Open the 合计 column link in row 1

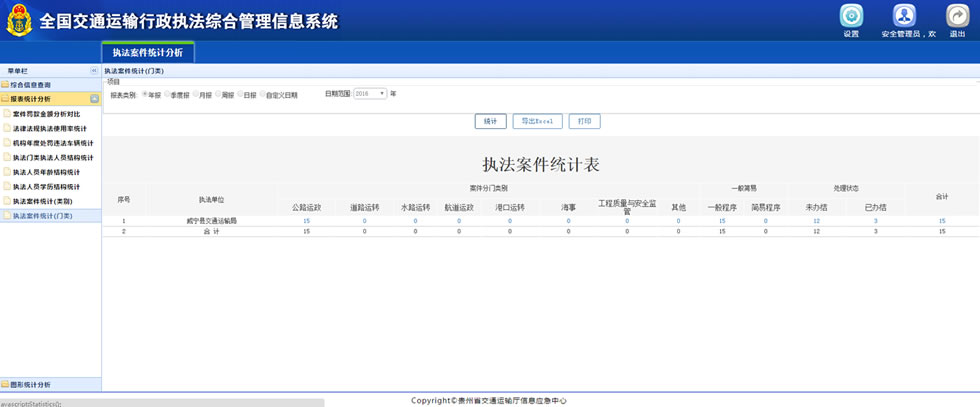click(942, 221)
